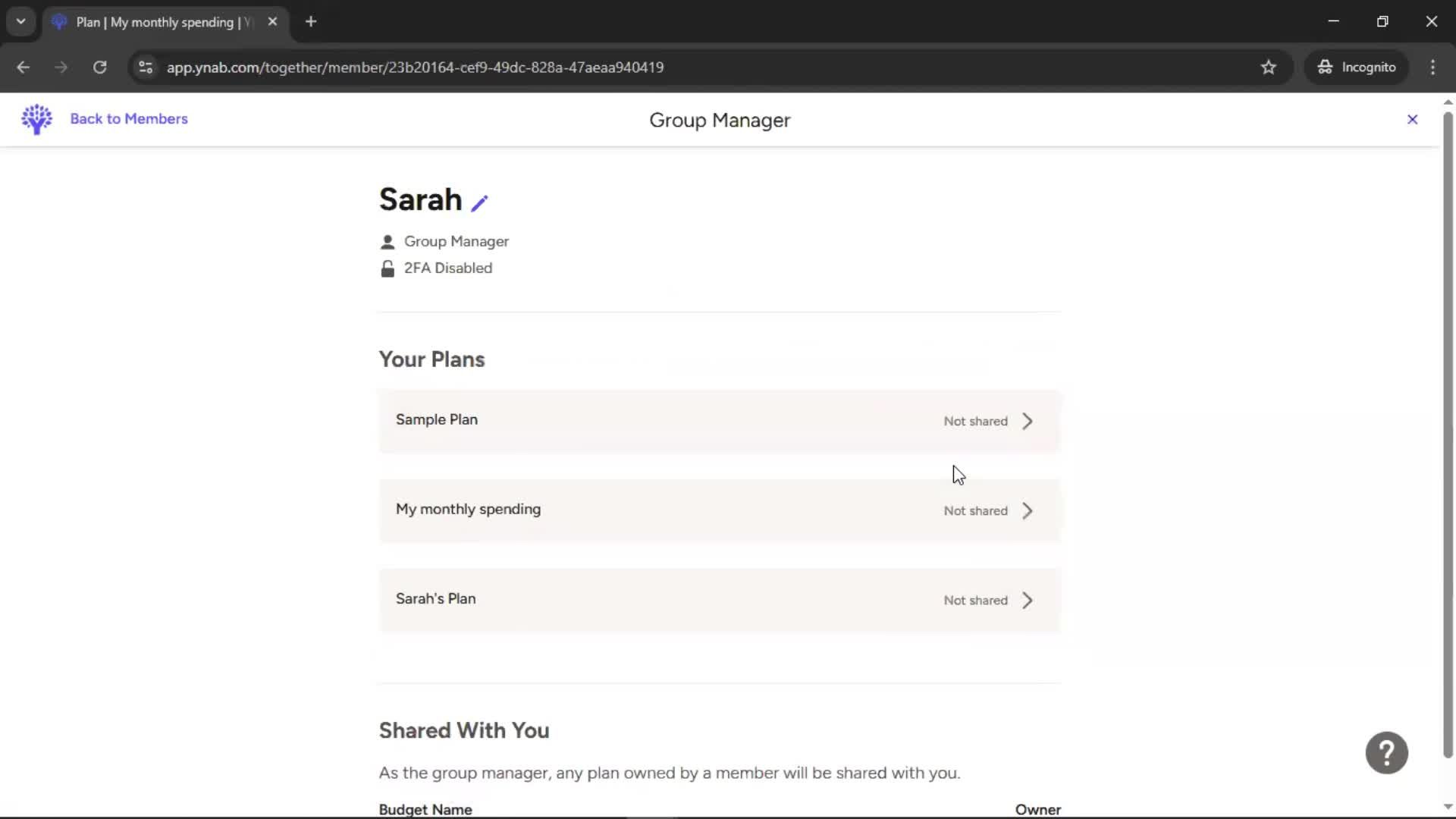
Task: Open Chrome three-dot menu
Action: 1432,67
